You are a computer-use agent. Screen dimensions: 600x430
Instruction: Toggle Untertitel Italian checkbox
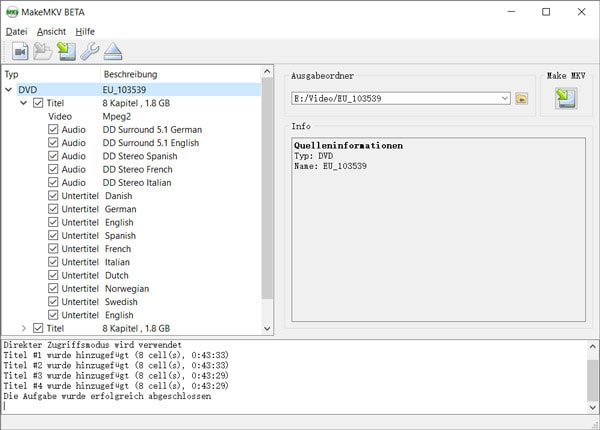53,262
